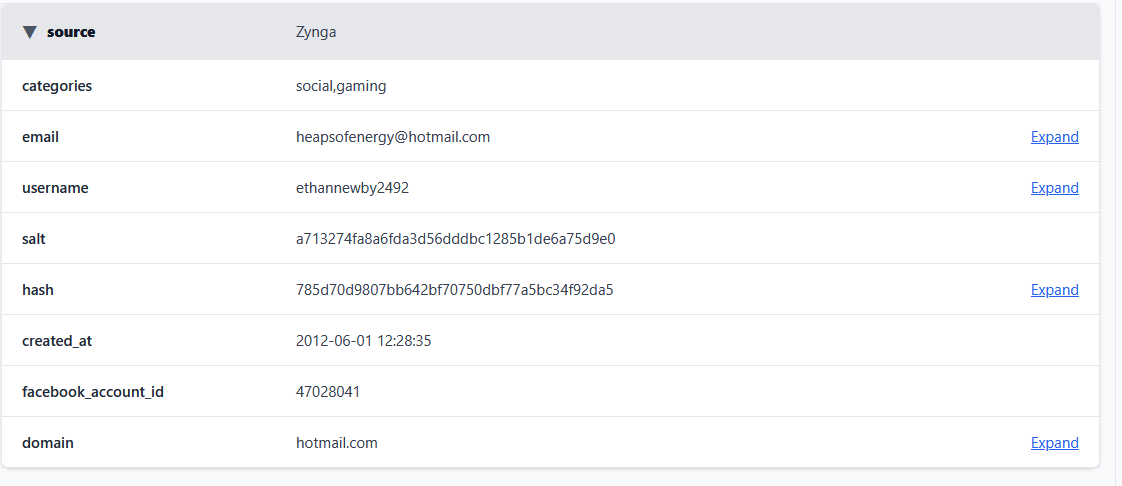Expand the hash row
1122x486 pixels.
pos(1054,290)
